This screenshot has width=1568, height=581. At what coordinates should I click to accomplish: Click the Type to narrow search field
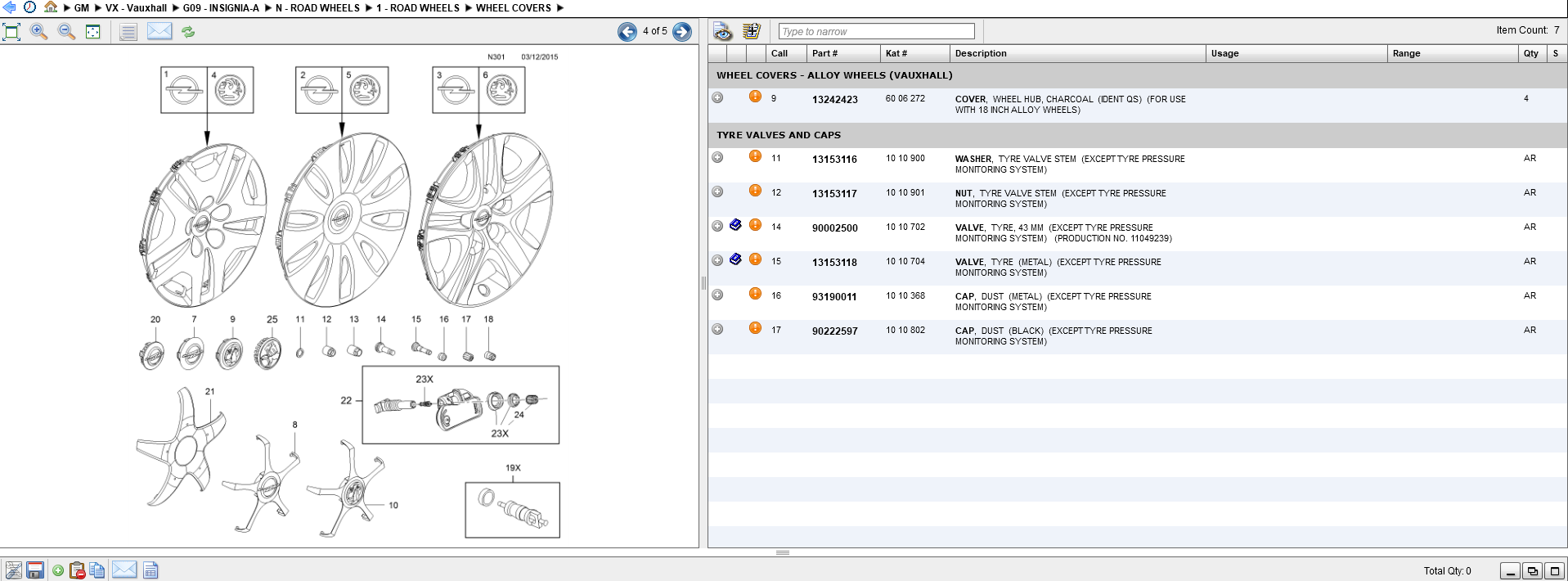(876, 32)
